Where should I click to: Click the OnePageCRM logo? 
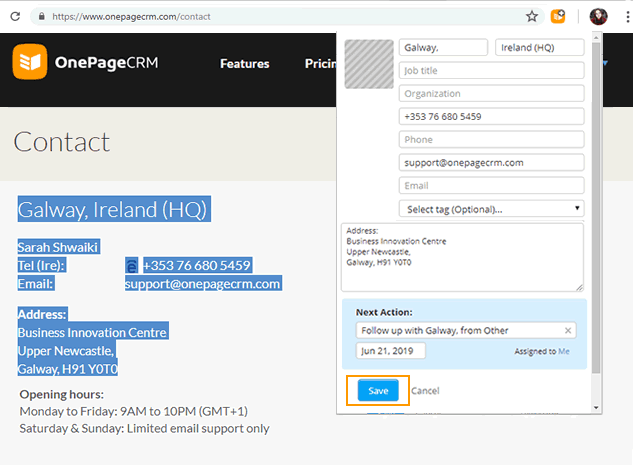click(x=86, y=62)
